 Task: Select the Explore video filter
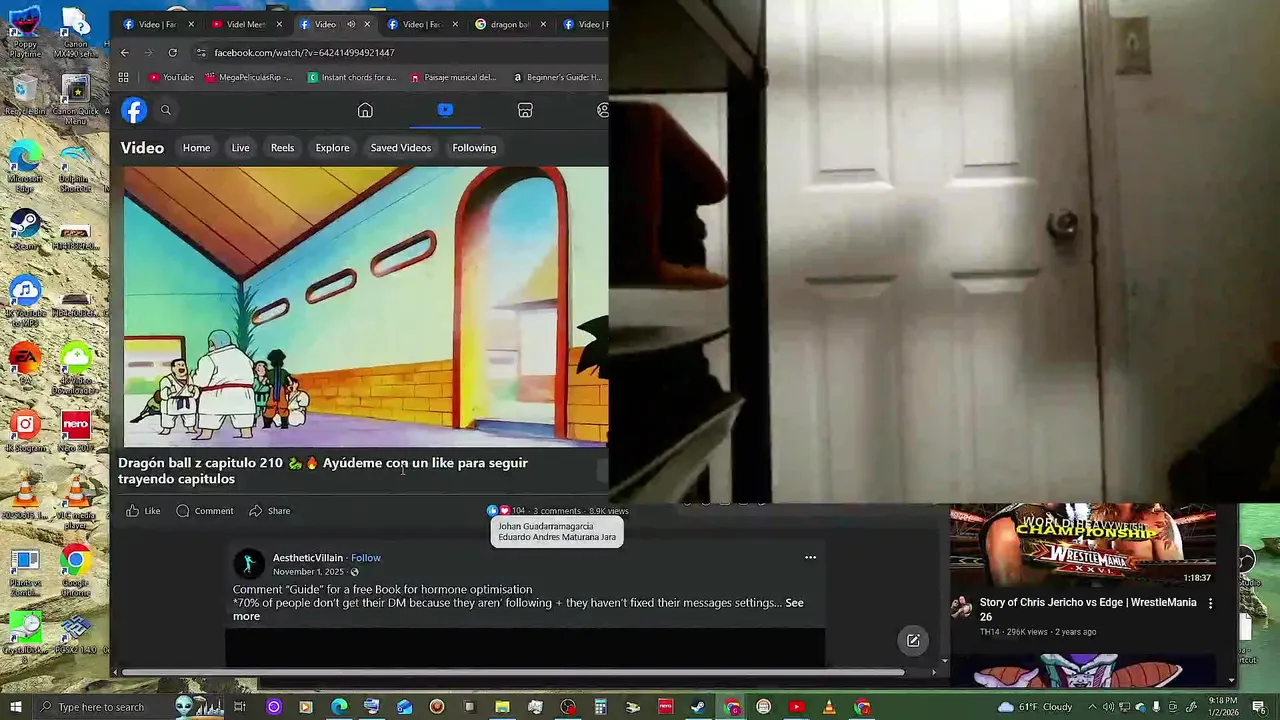click(332, 148)
